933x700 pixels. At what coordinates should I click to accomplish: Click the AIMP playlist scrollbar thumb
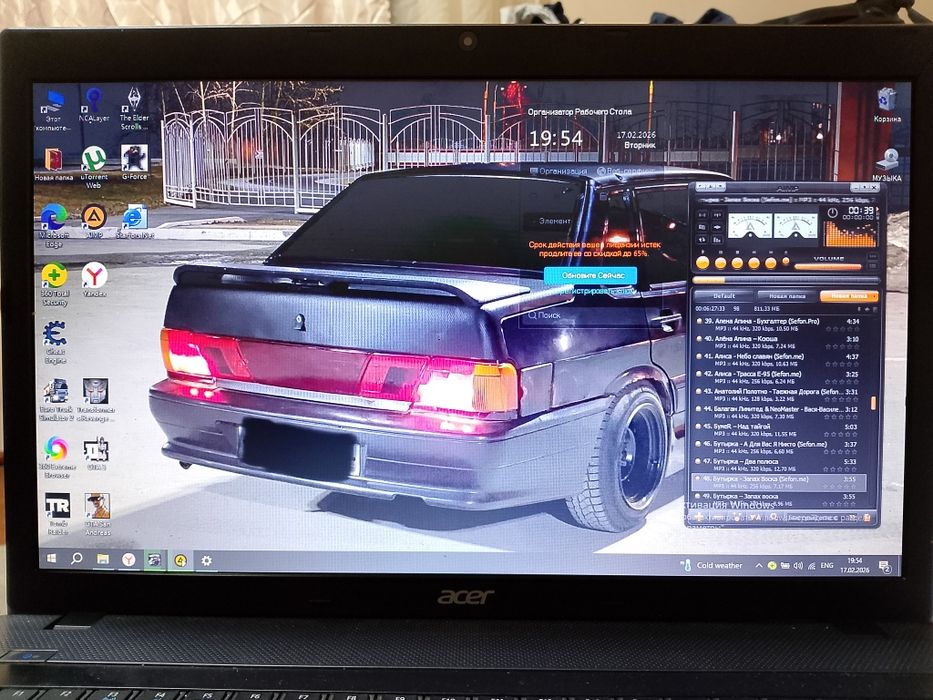coord(873,403)
